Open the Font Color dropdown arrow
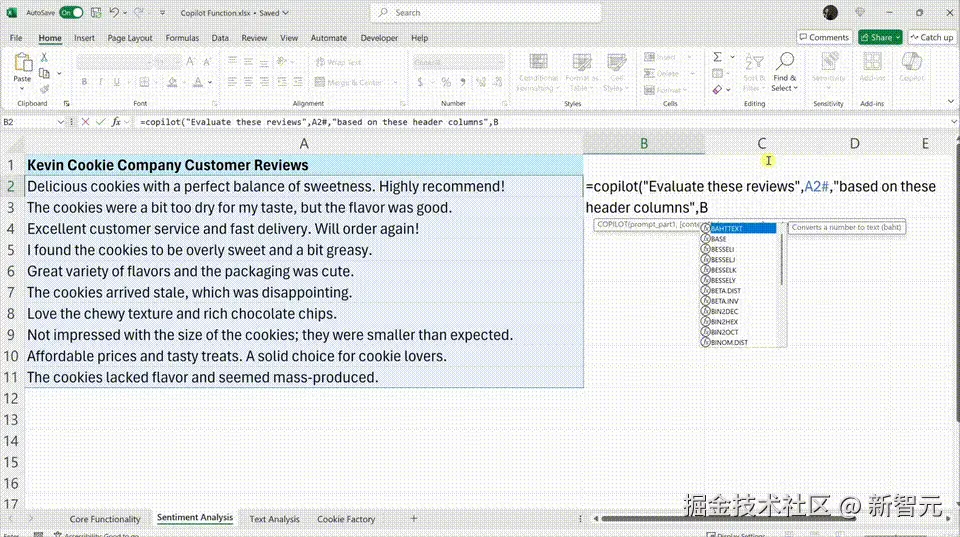The width and height of the screenshot is (960, 537). tap(209, 82)
